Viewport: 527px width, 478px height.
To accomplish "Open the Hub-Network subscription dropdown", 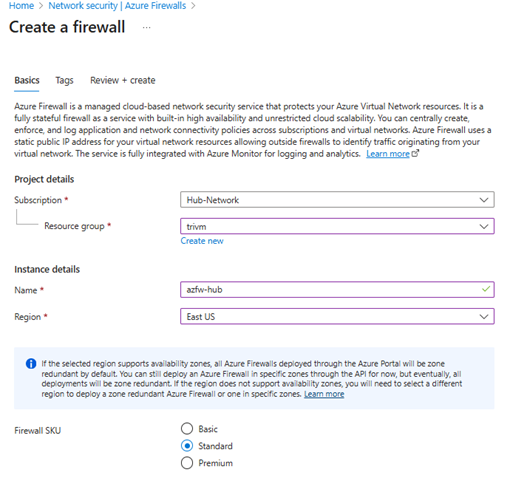I will 337,200.
